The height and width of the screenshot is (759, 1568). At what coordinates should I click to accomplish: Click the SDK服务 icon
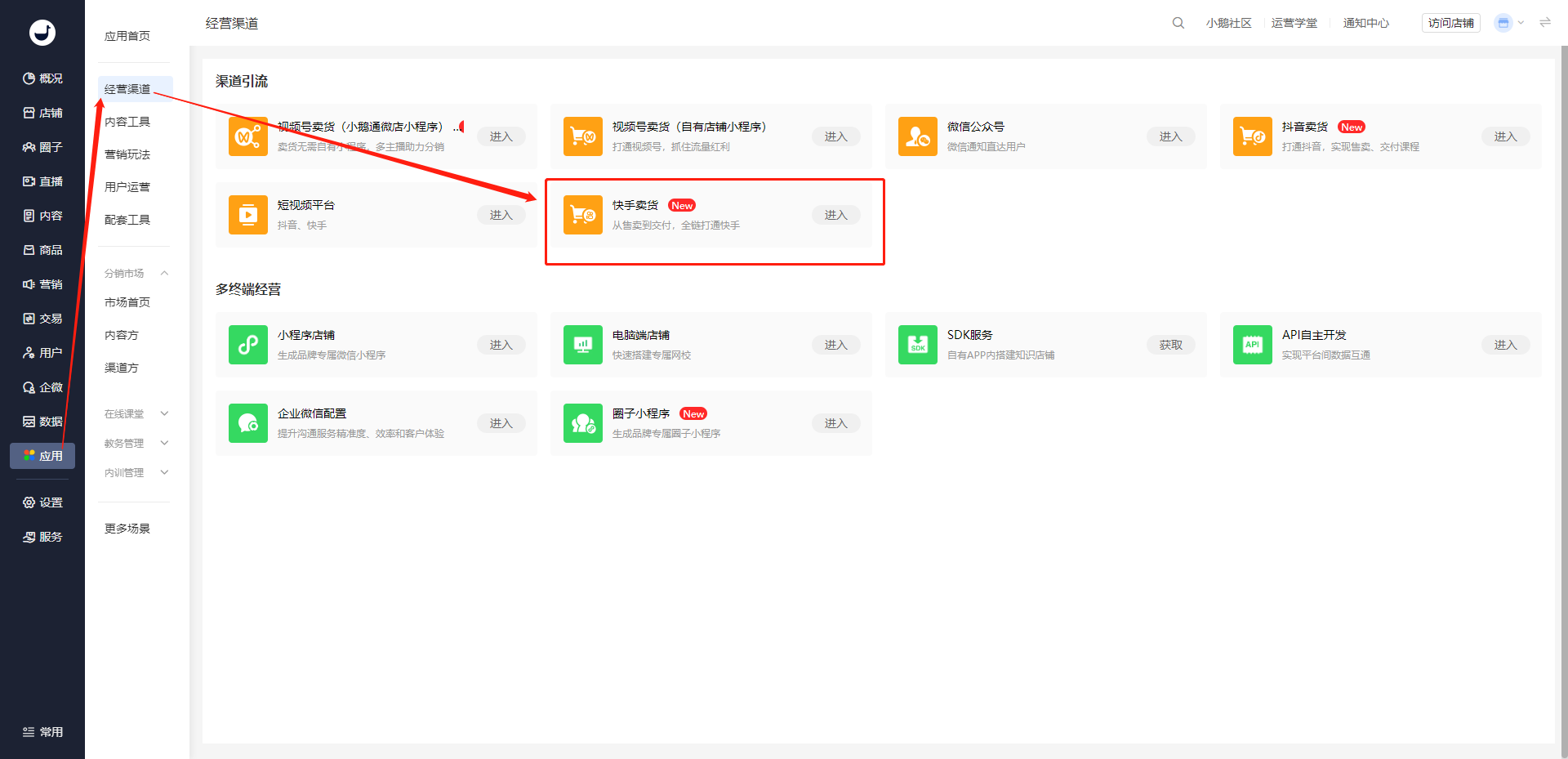pyautogui.click(x=918, y=345)
